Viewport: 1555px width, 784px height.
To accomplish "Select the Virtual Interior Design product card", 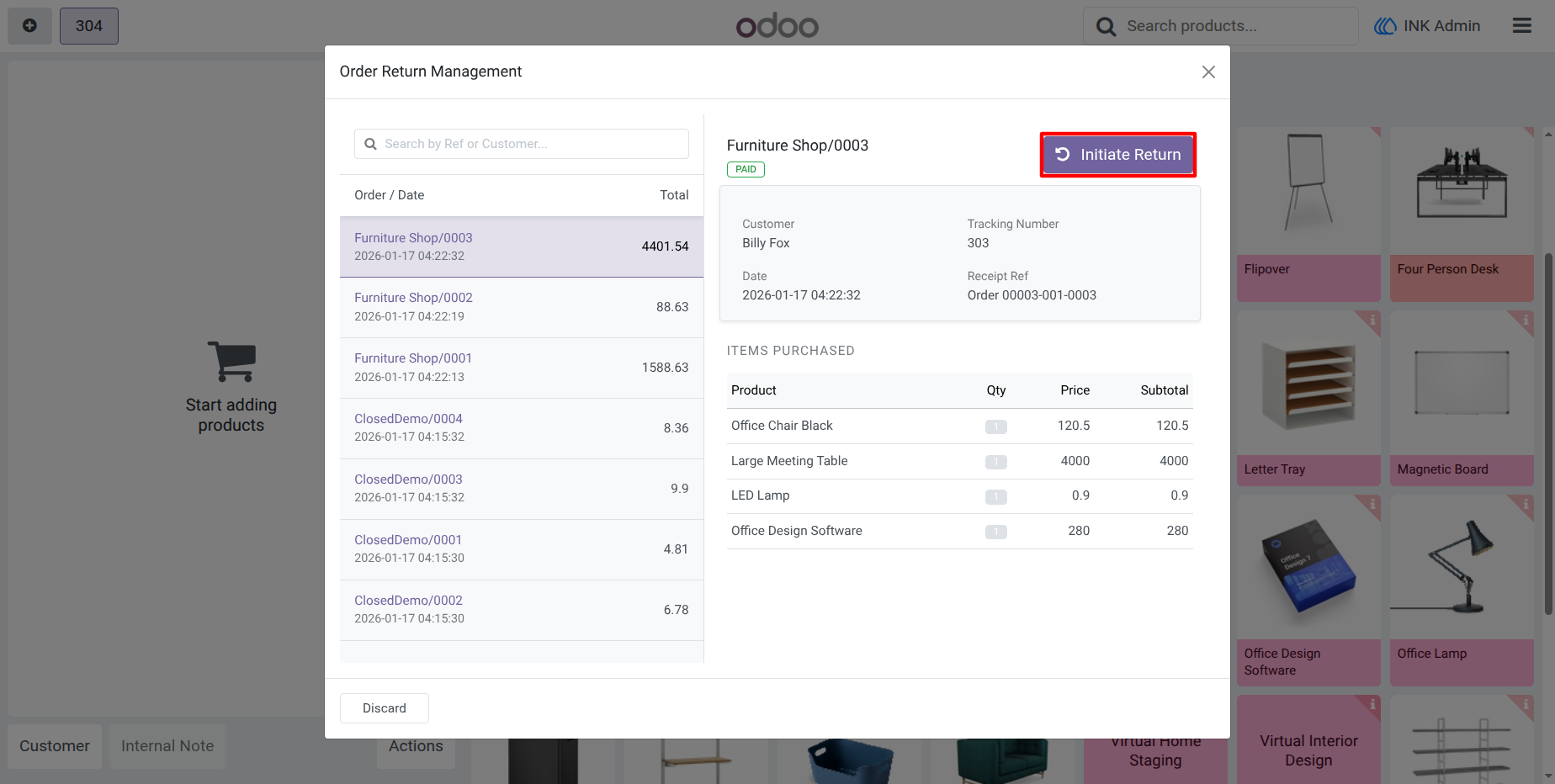I will coord(1308,739).
